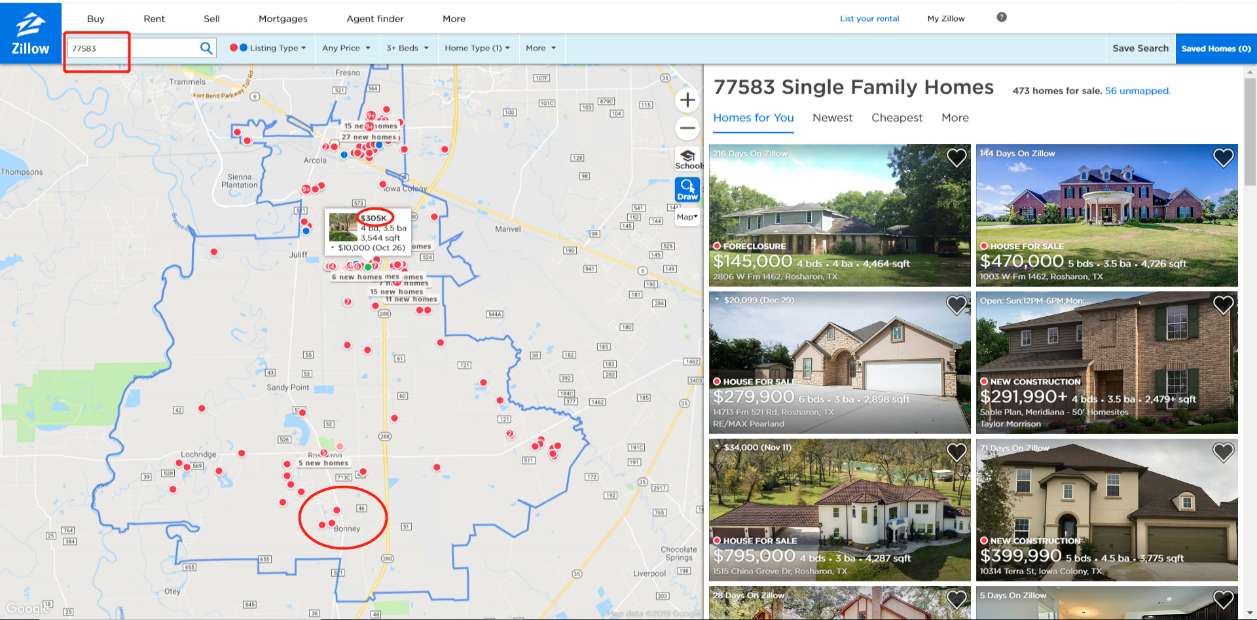
Task: Click the Zillow logo
Action: [x=30, y=32]
